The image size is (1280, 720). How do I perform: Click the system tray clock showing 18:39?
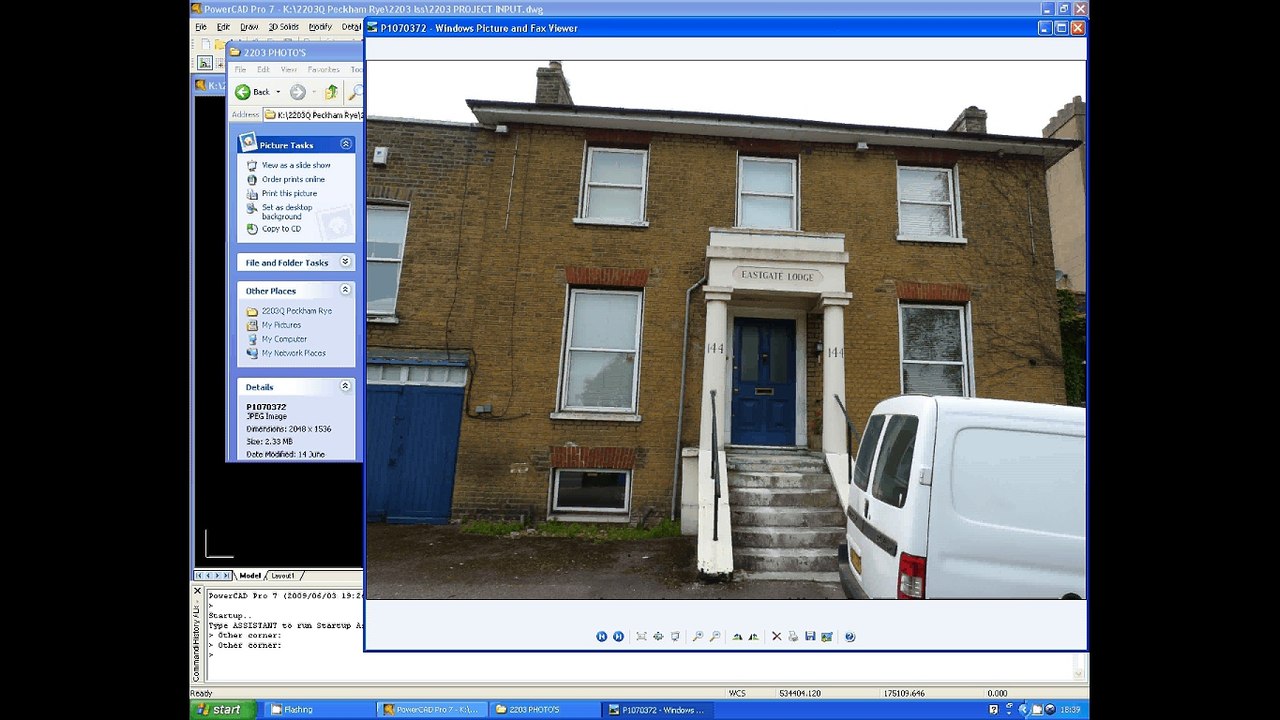[x=1070, y=710]
